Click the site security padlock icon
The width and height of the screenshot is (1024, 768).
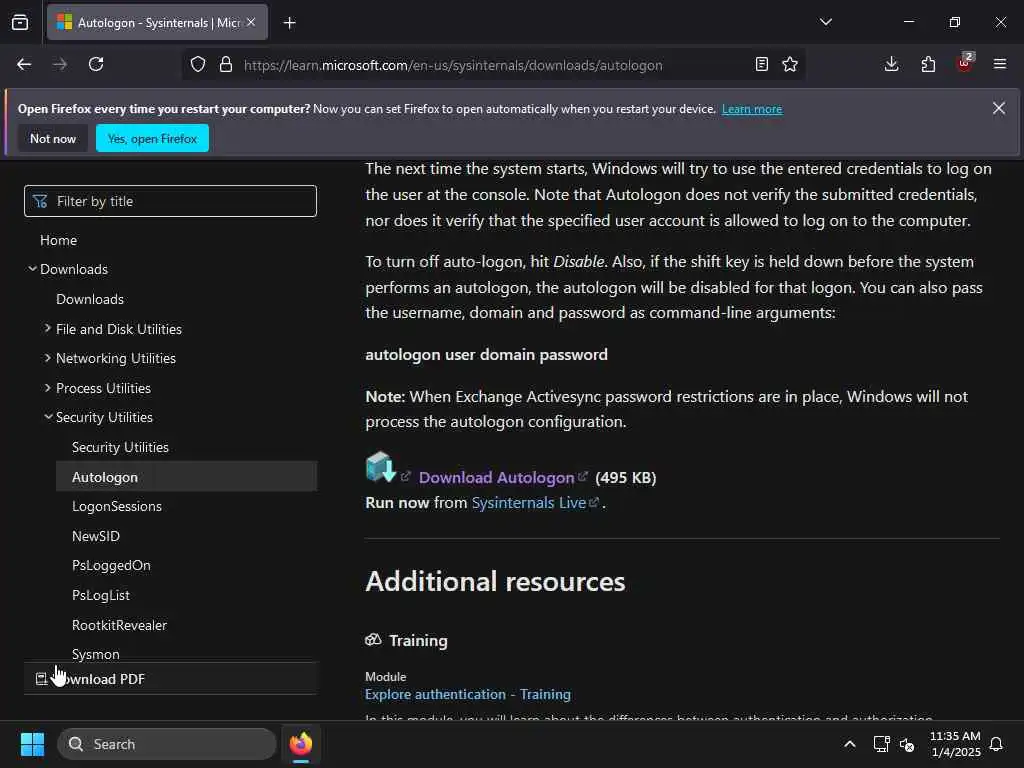[226, 64]
